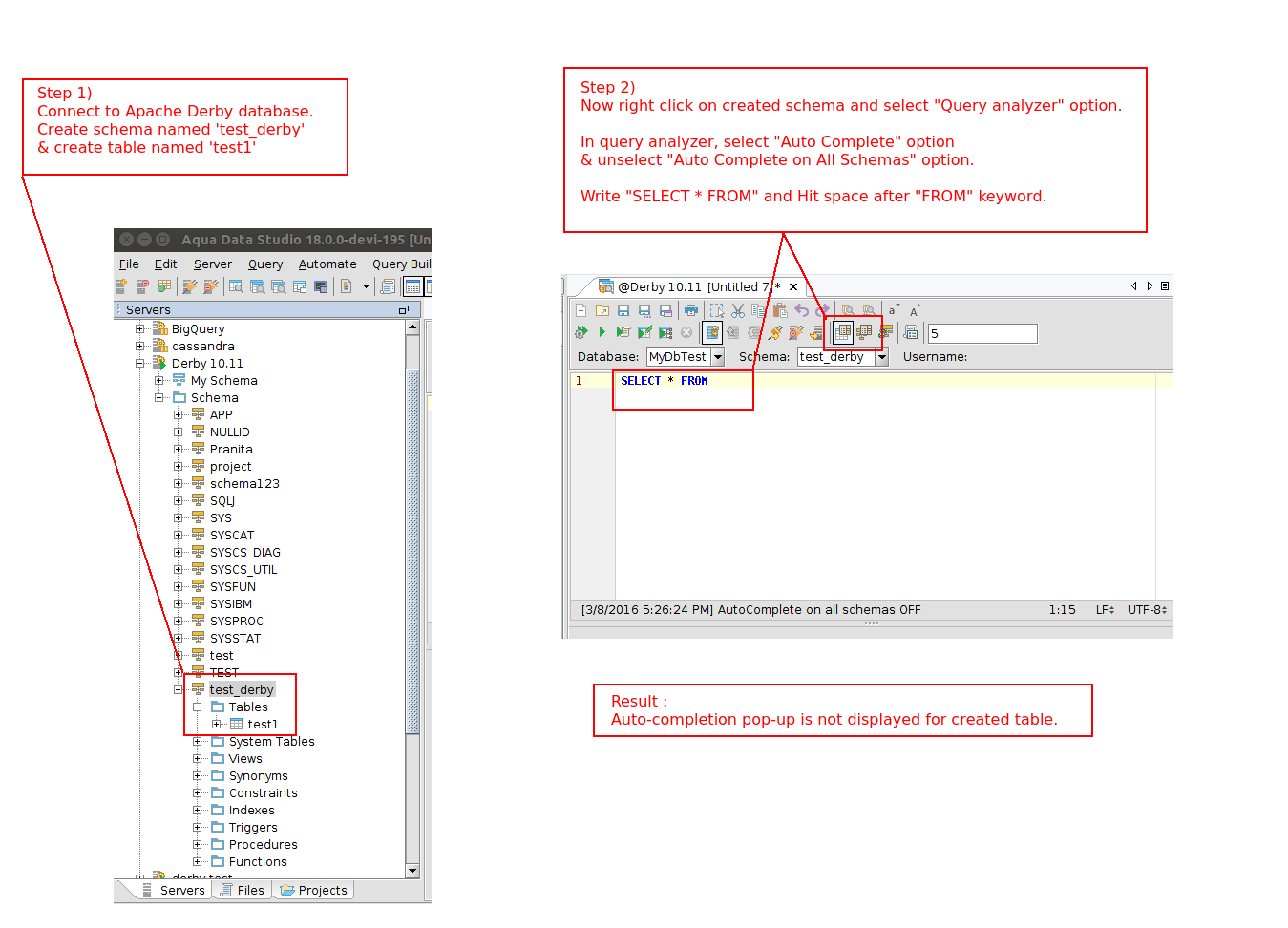Click the Paste clipboard icon

click(x=780, y=310)
